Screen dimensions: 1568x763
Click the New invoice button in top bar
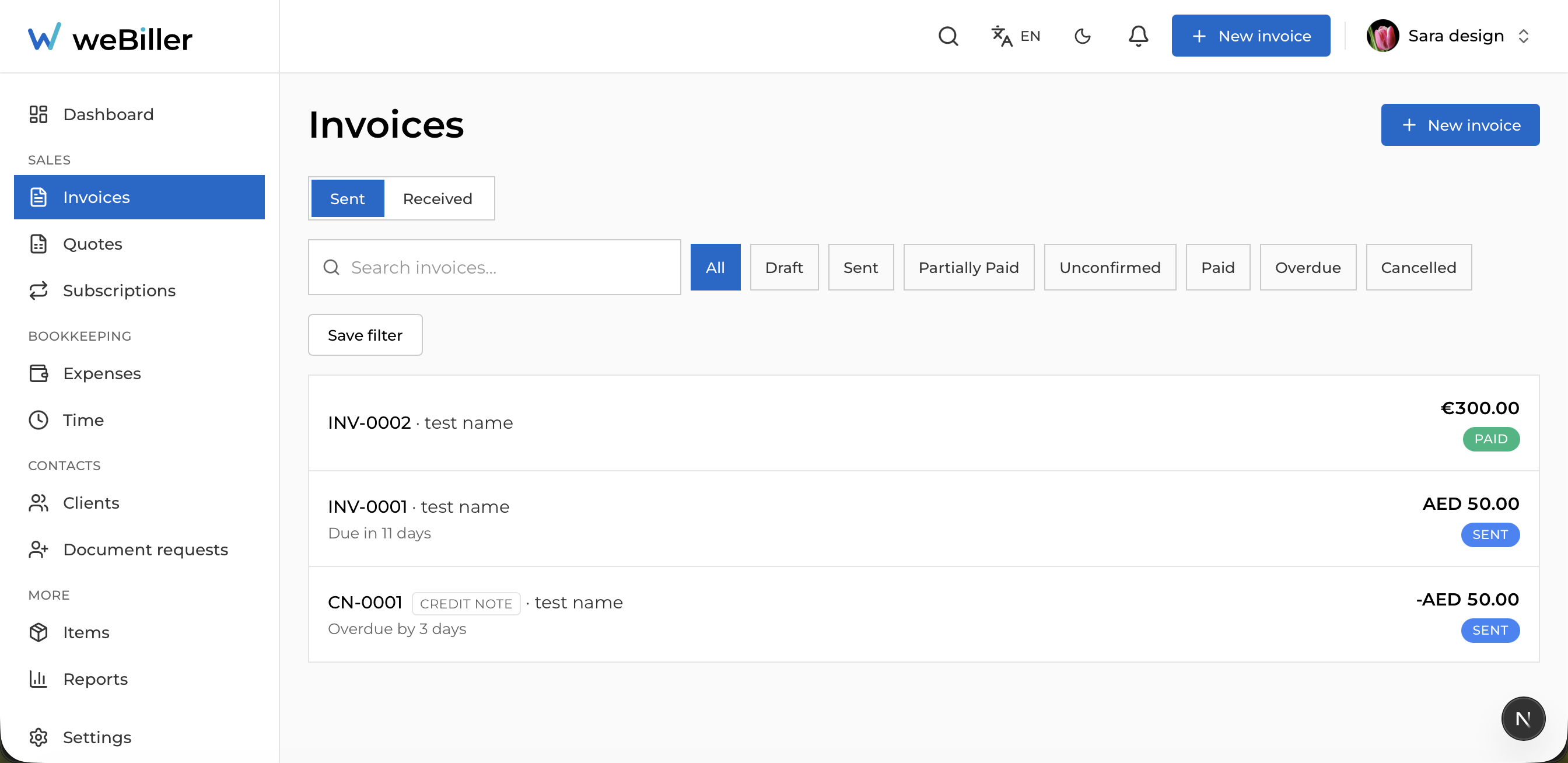1250,36
